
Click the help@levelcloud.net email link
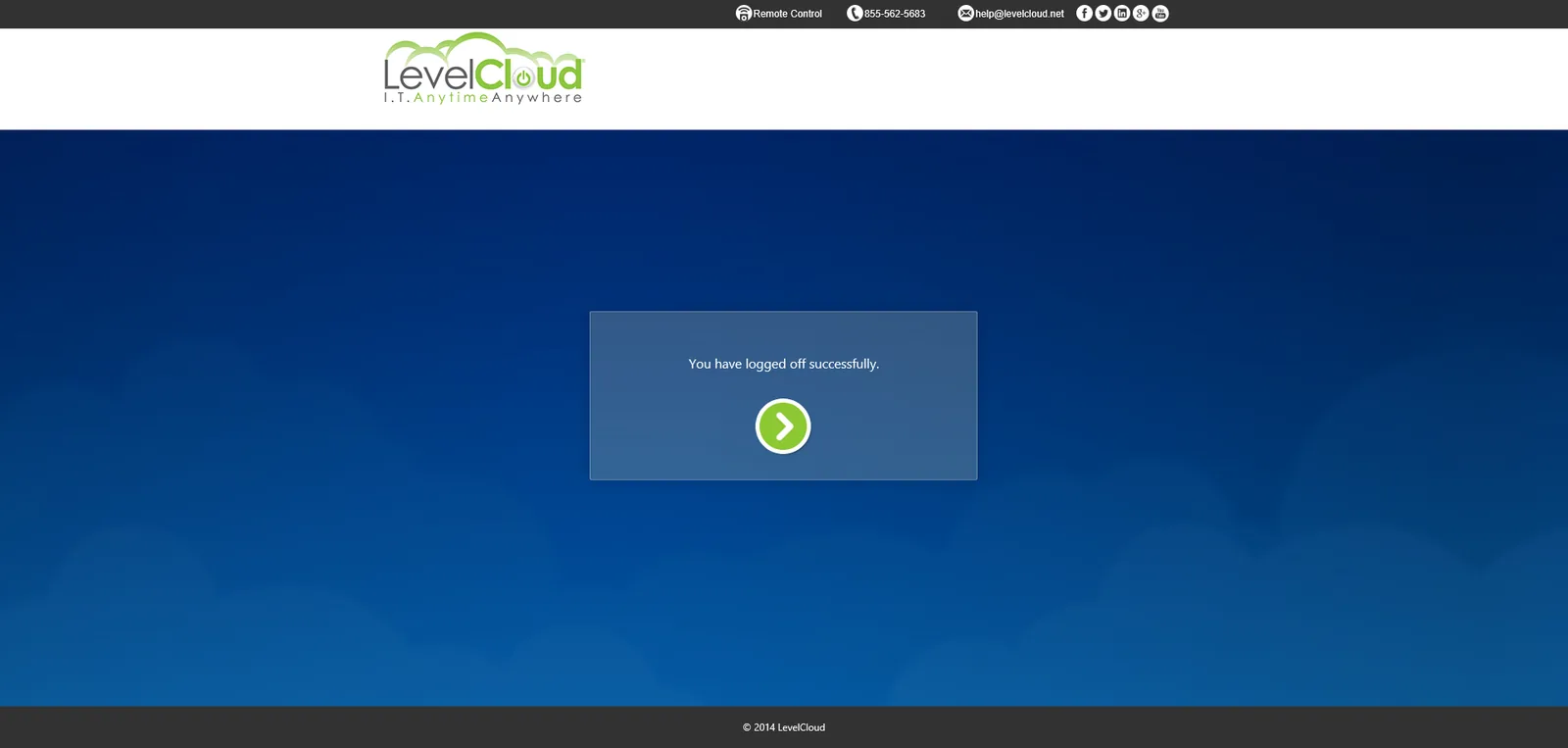point(1019,14)
